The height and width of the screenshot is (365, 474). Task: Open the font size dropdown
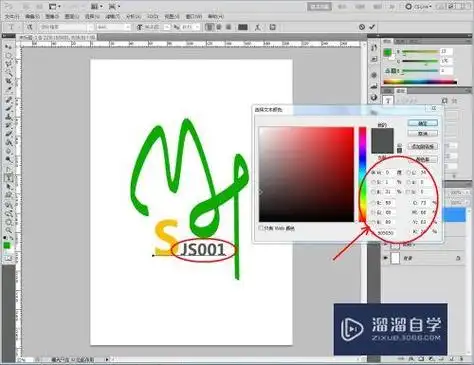click(x=167, y=27)
